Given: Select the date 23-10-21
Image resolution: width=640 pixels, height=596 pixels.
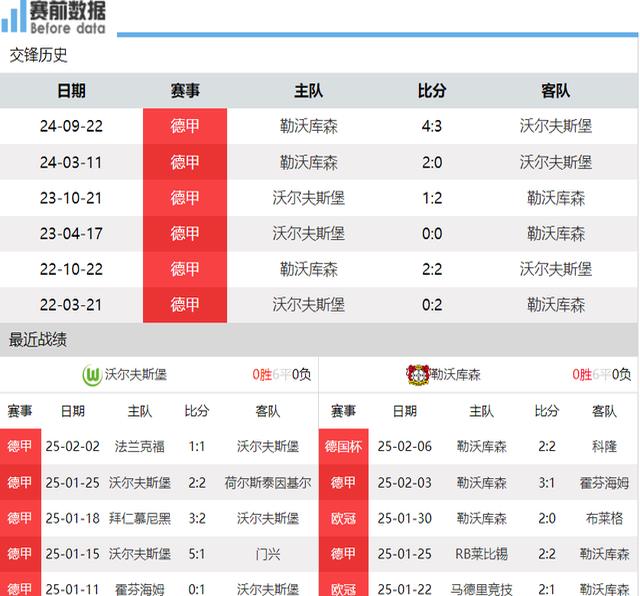Looking at the screenshot, I should click(71, 198).
